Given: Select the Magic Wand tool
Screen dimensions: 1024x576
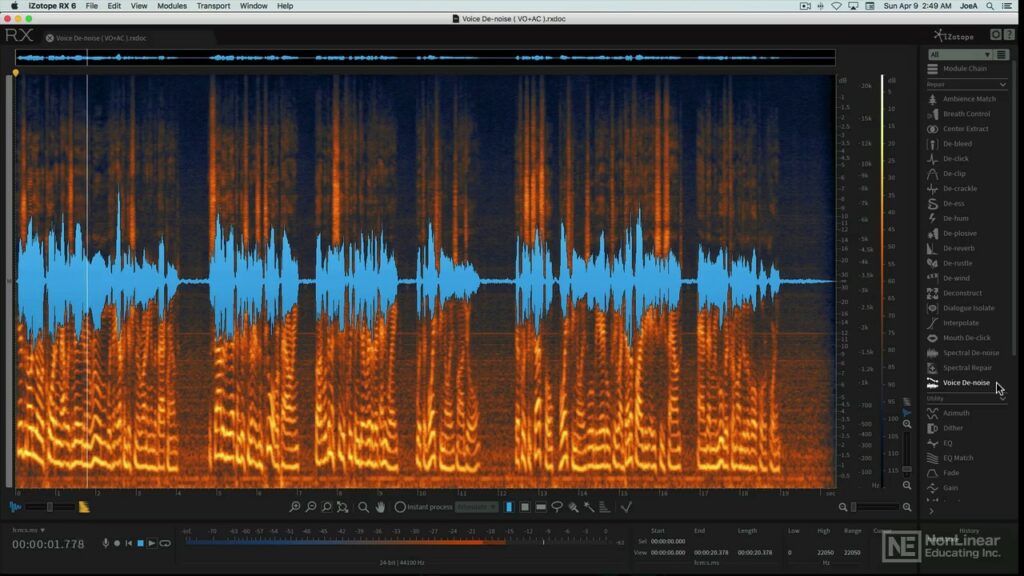Looking at the screenshot, I should (589, 507).
